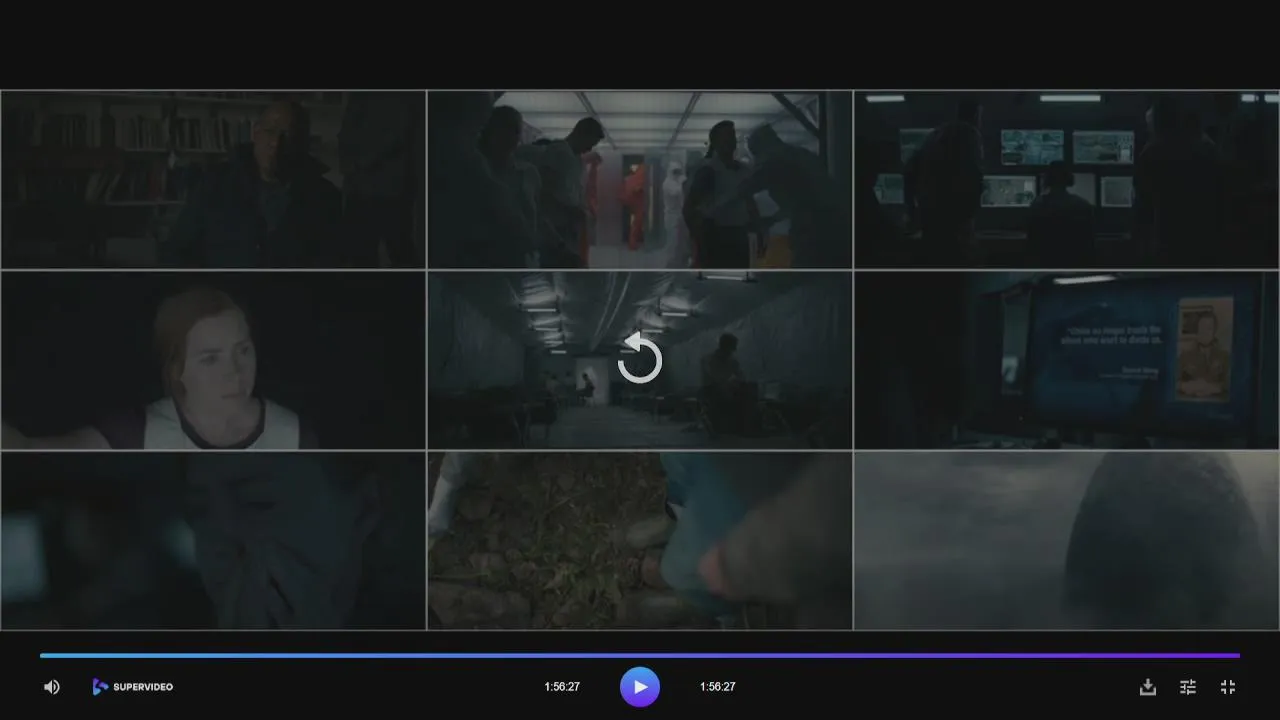Select the thumbnail of the red-haired woman
The width and height of the screenshot is (1280, 720).
[213, 360]
